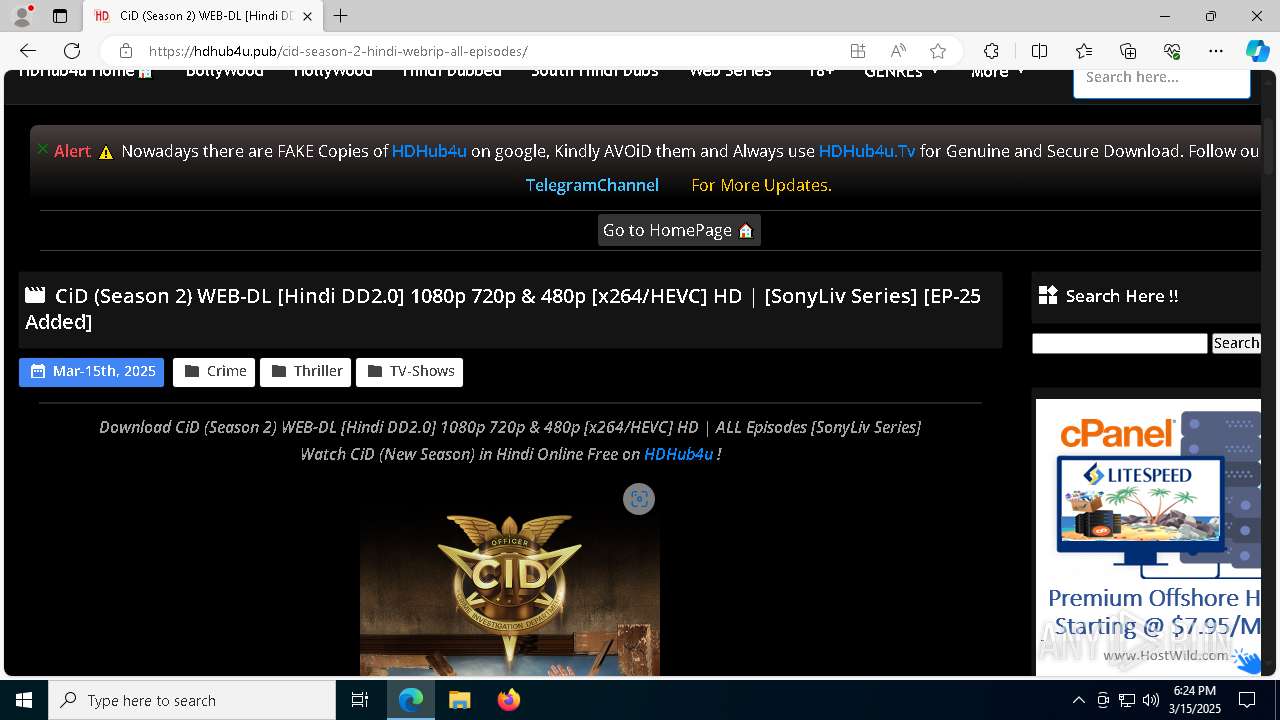Click the sidebar Search button

(1236, 343)
